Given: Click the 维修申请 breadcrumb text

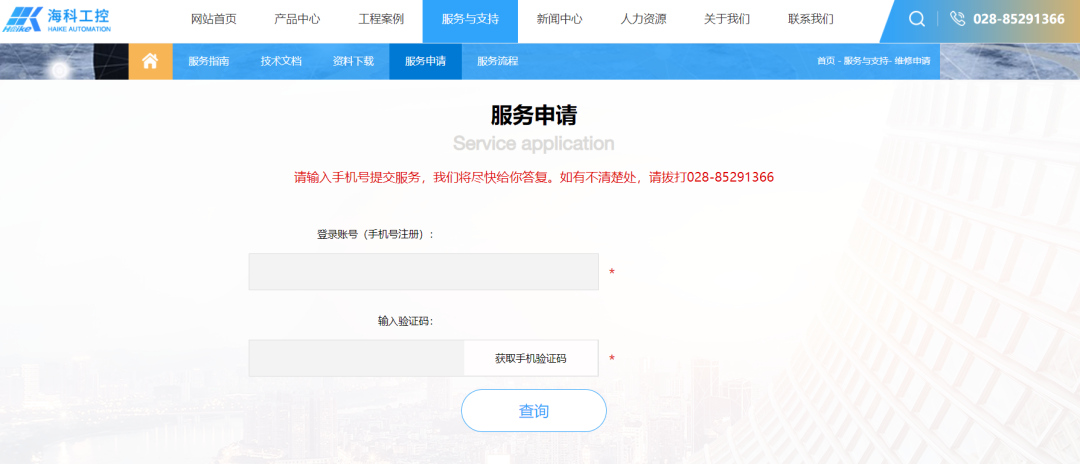Looking at the screenshot, I should click(913, 61).
